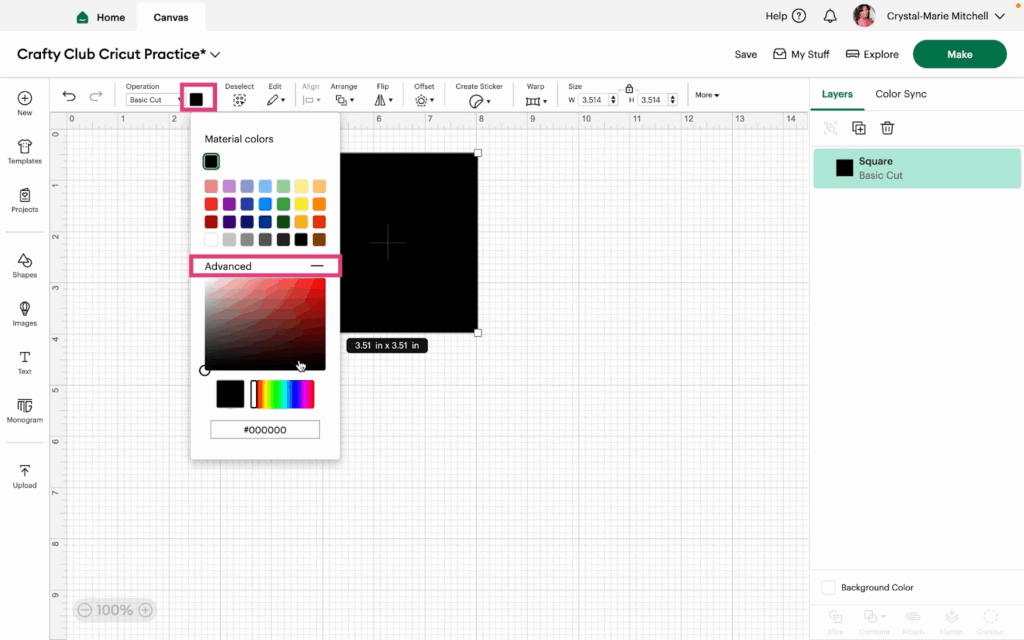This screenshot has width=1024, height=640.
Task: Open the Shapes tool
Action: 25,261
